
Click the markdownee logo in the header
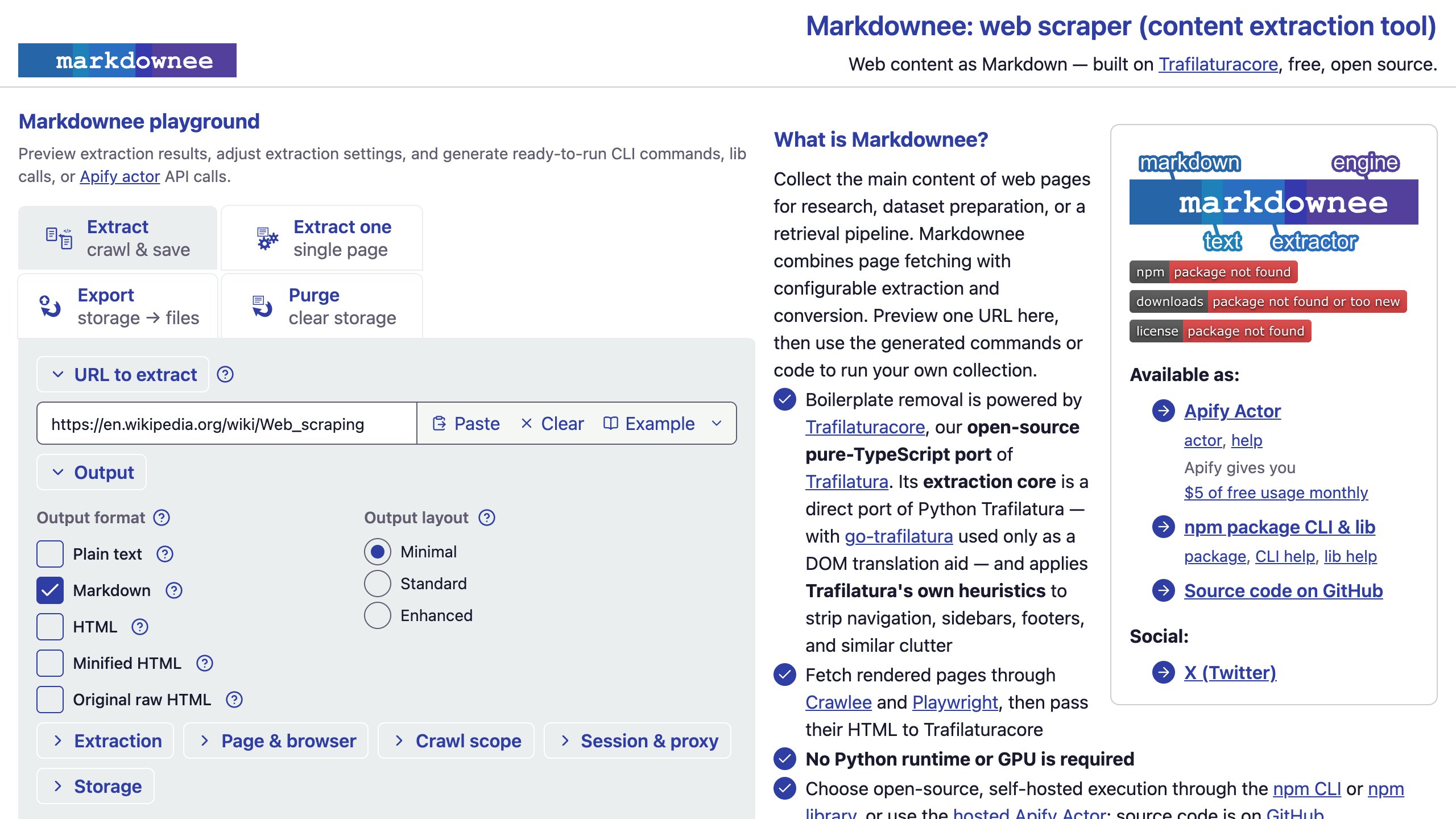(127, 60)
